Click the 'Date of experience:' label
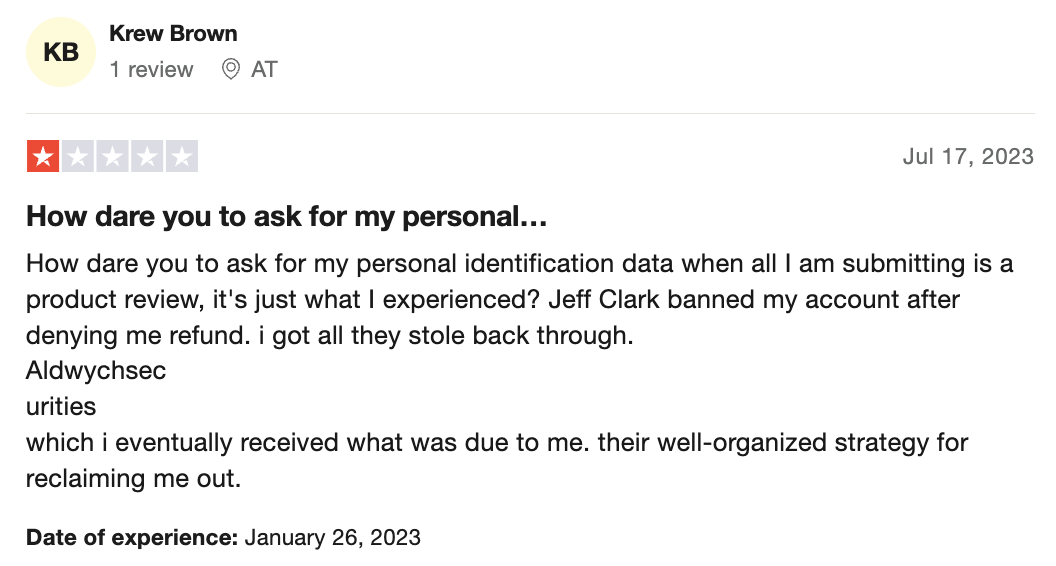 [132, 538]
